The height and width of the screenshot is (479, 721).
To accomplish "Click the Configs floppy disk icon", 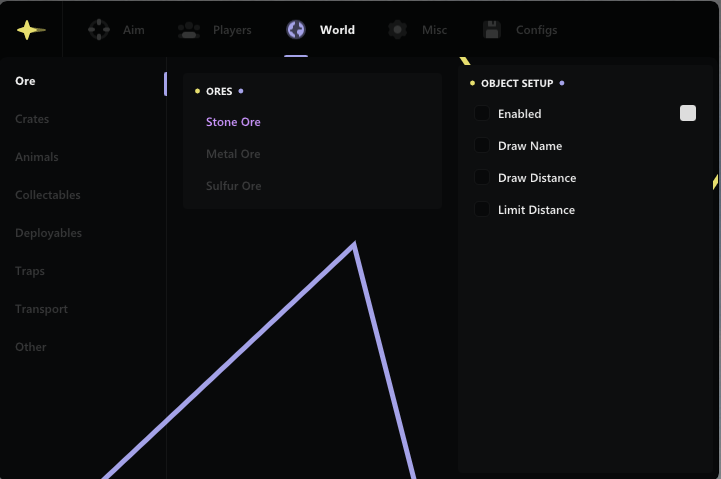I will 491,30.
